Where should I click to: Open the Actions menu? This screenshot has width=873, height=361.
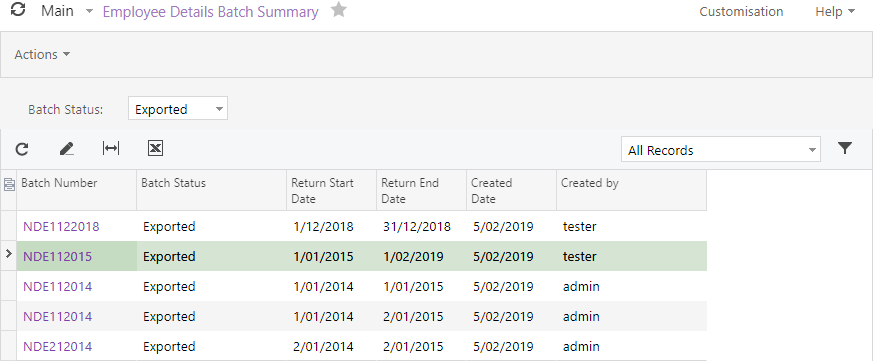click(x=42, y=55)
